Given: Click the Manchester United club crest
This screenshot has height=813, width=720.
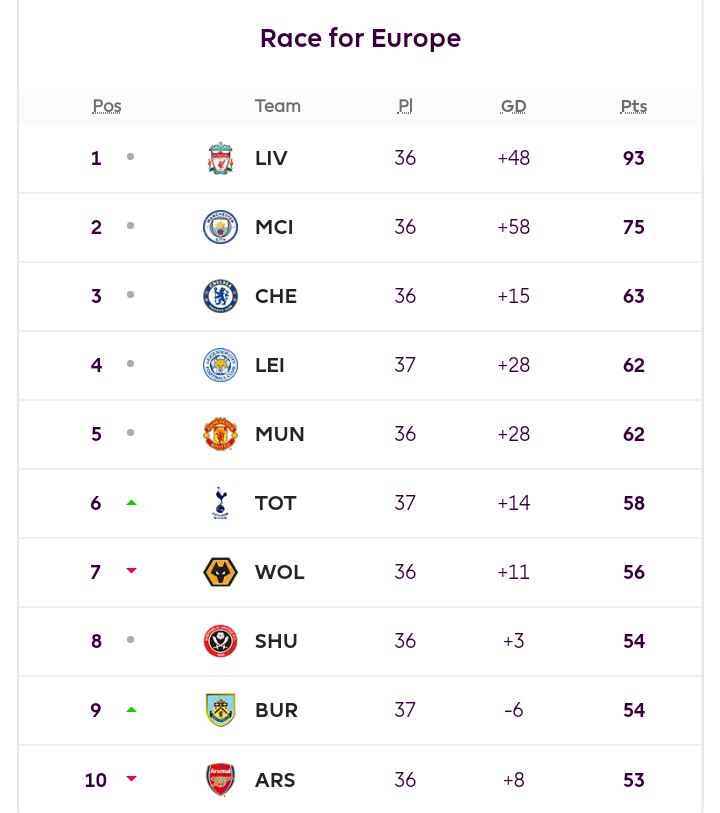Looking at the screenshot, I should pos(220,434).
